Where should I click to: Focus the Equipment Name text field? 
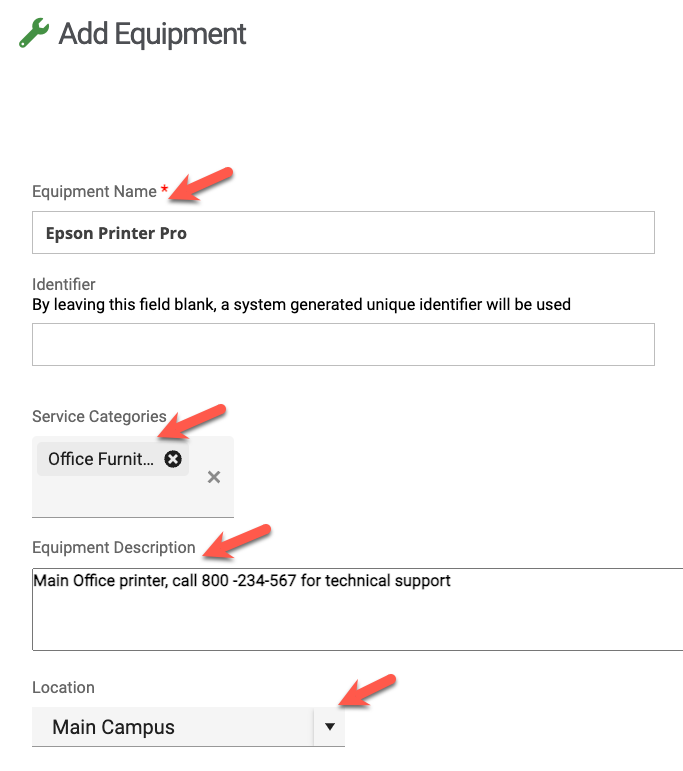click(x=343, y=233)
